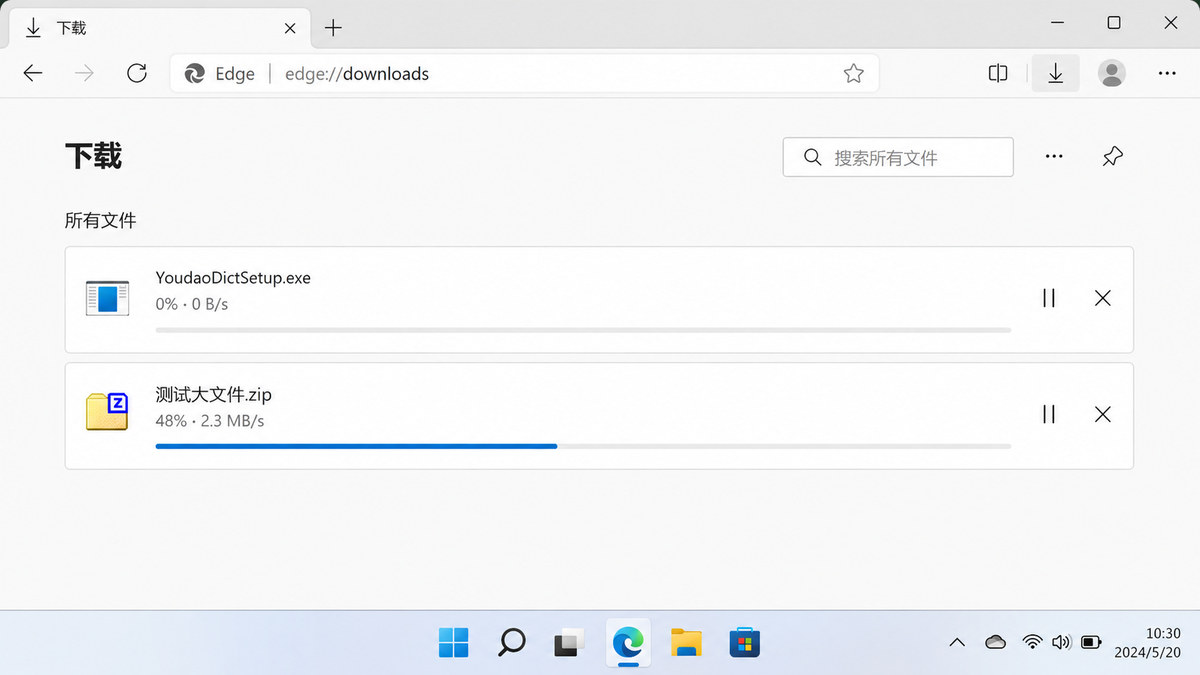Select the 下载 browser tab
This screenshot has width=1200, height=675.
(159, 28)
